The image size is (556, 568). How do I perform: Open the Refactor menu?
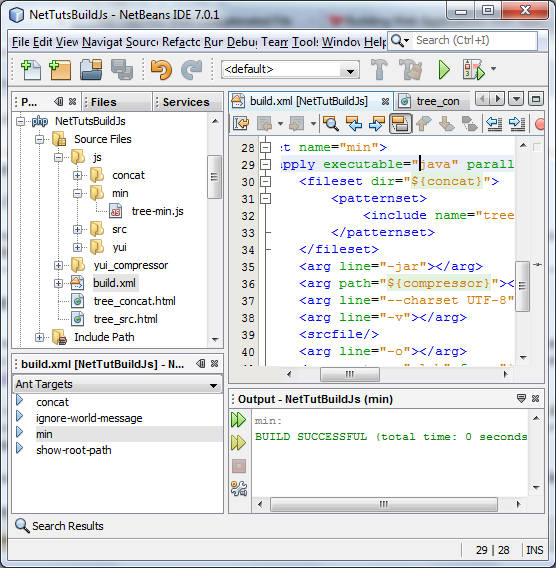click(181, 42)
